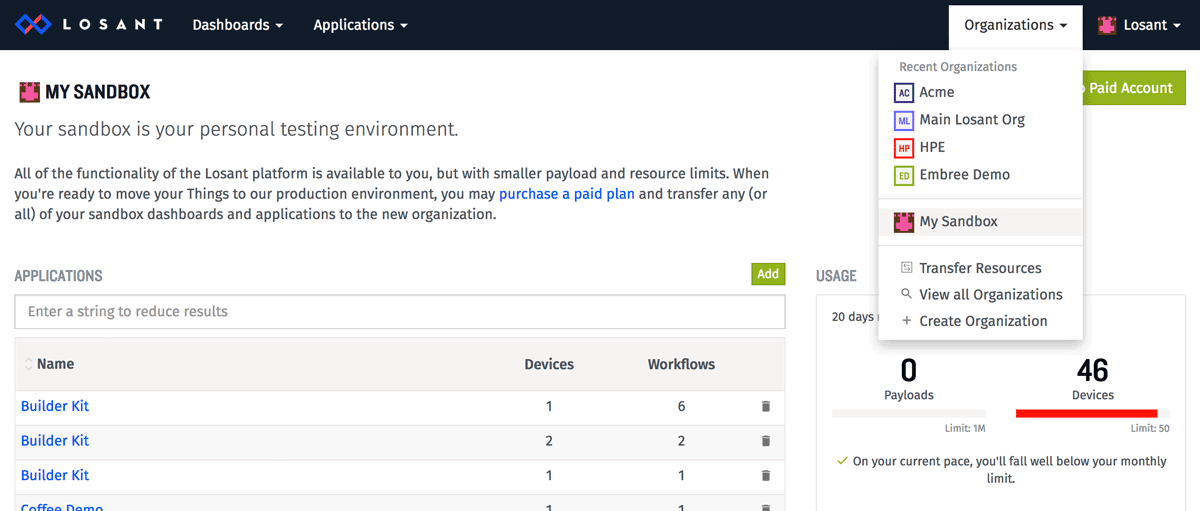Click the Limit: 50 label
The width and height of the screenshot is (1200, 511).
coord(1150,429)
